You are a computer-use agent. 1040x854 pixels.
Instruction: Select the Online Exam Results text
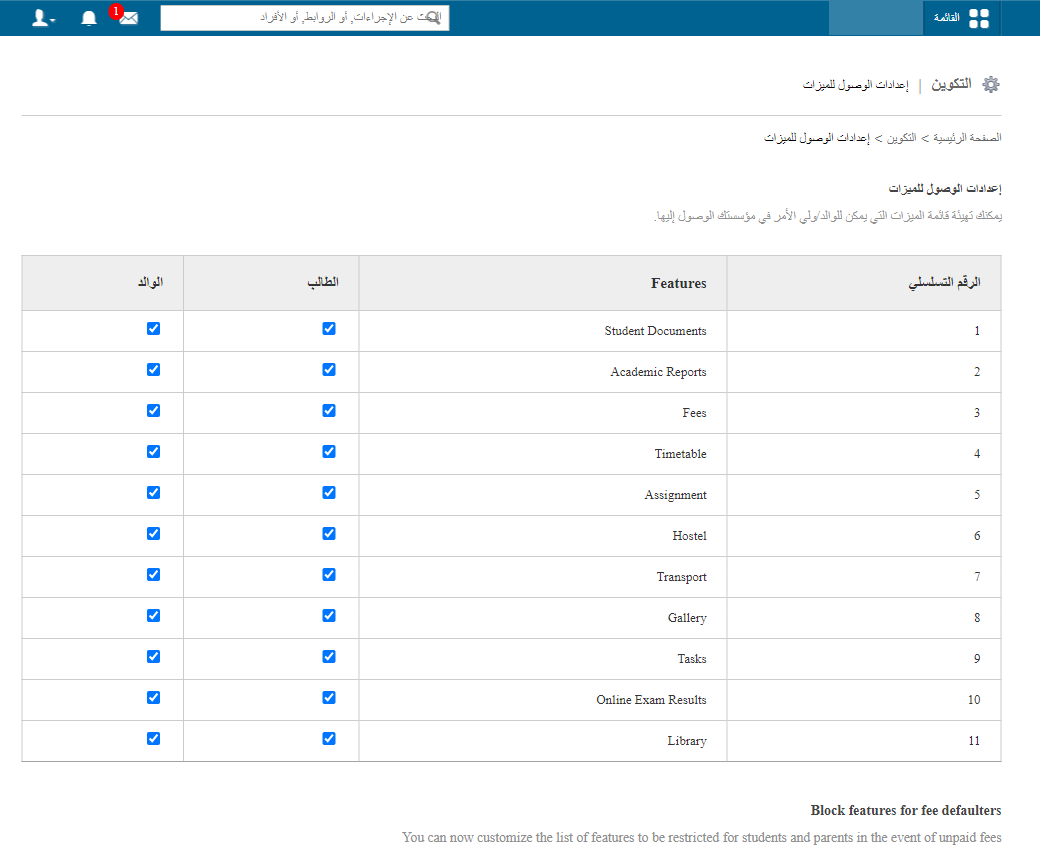point(651,700)
